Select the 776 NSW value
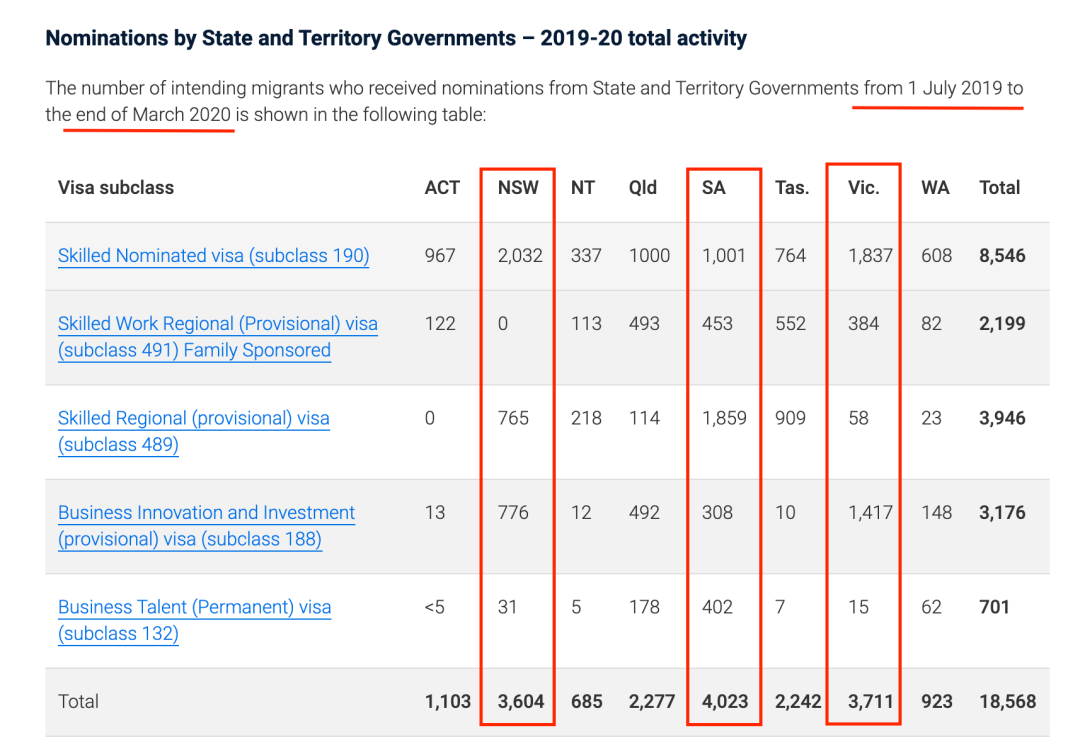1080x752 pixels. tap(513, 512)
